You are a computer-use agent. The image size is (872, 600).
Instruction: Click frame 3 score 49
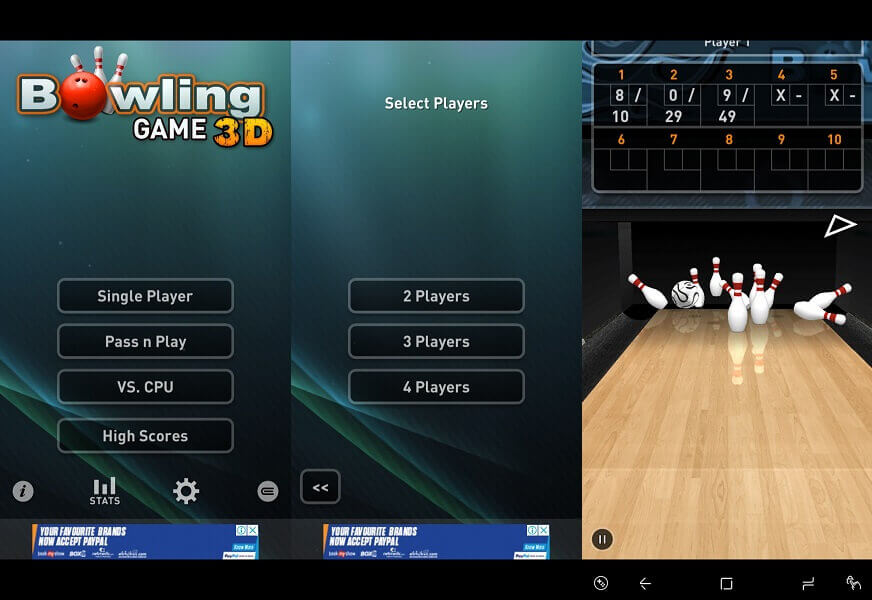(x=727, y=116)
